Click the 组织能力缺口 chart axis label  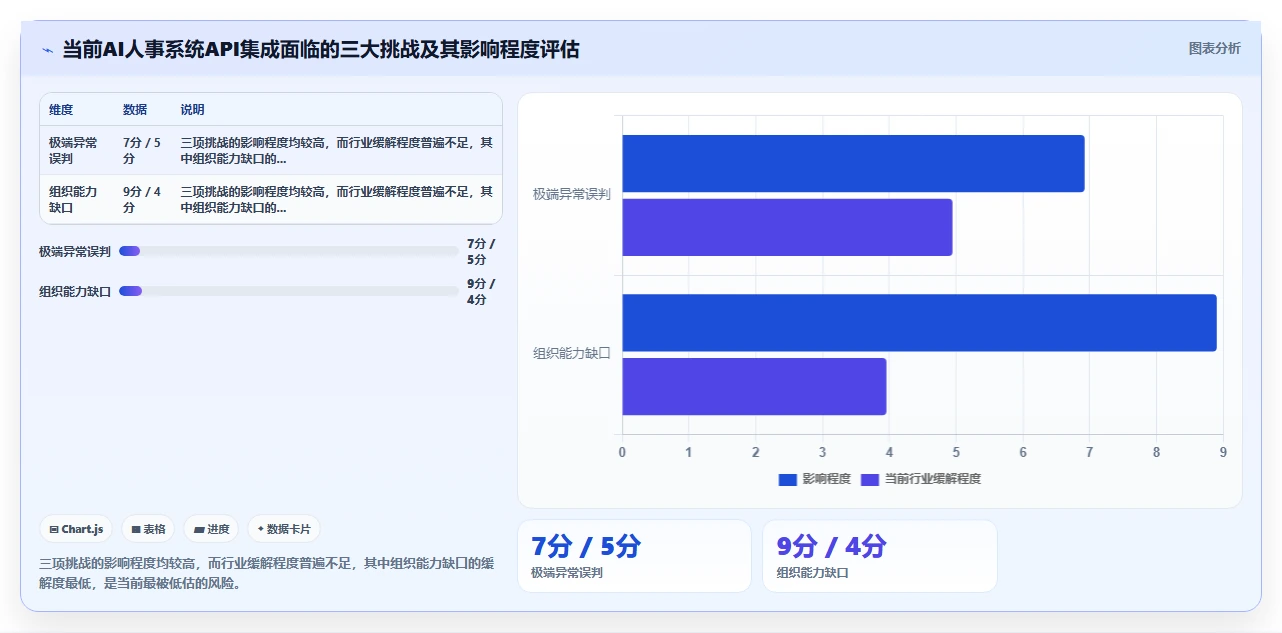[572, 354]
